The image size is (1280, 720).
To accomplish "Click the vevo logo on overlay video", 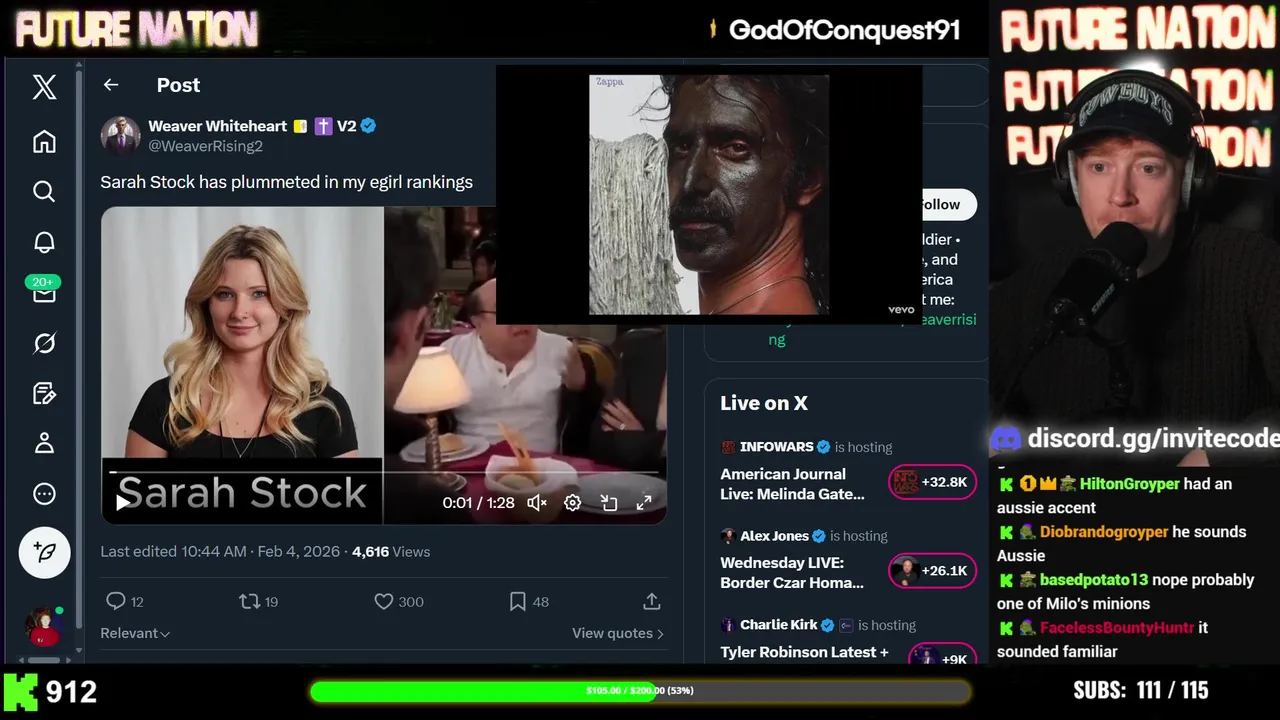I will 901,310.
